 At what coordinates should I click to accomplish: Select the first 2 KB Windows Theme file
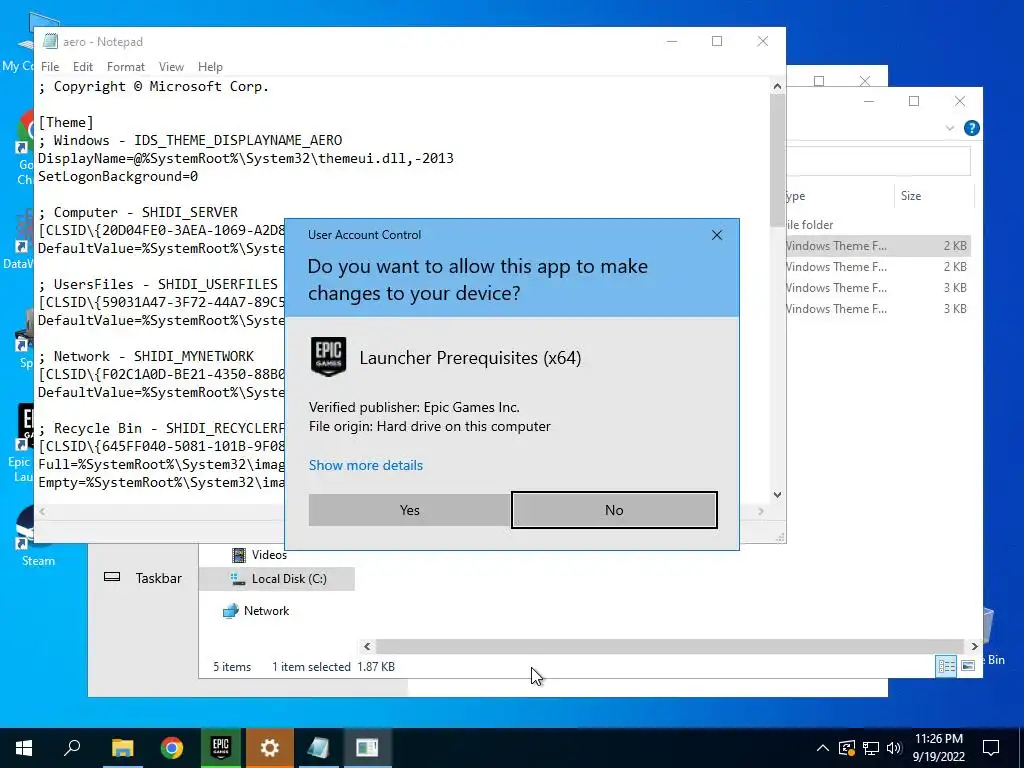click(878, 246)
